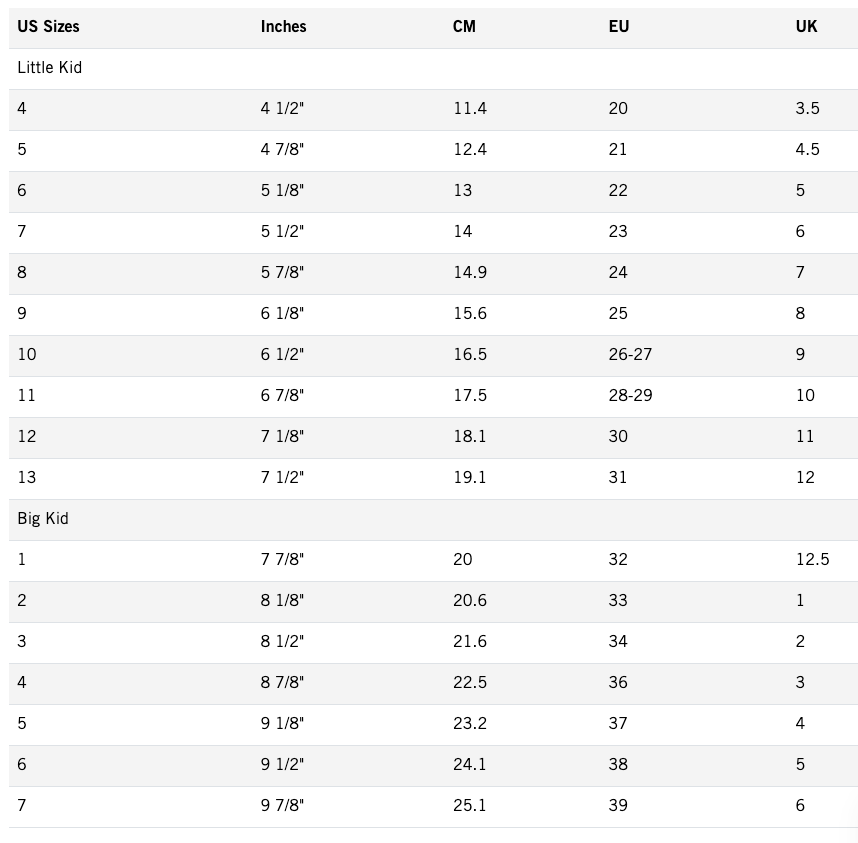Click the CM column header

464,26
